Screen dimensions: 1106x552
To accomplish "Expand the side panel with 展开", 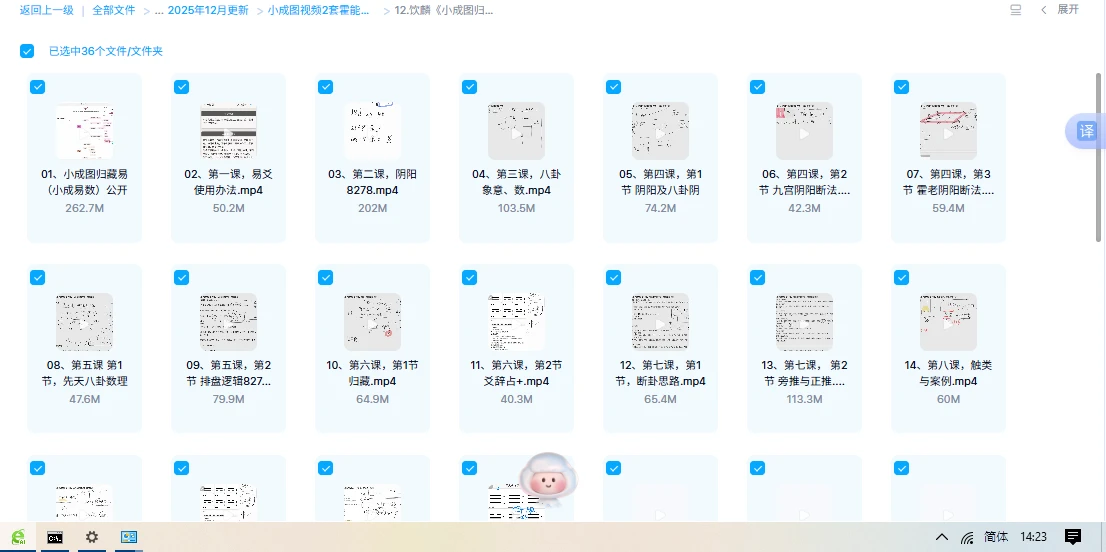I will tap(1067, 9).
